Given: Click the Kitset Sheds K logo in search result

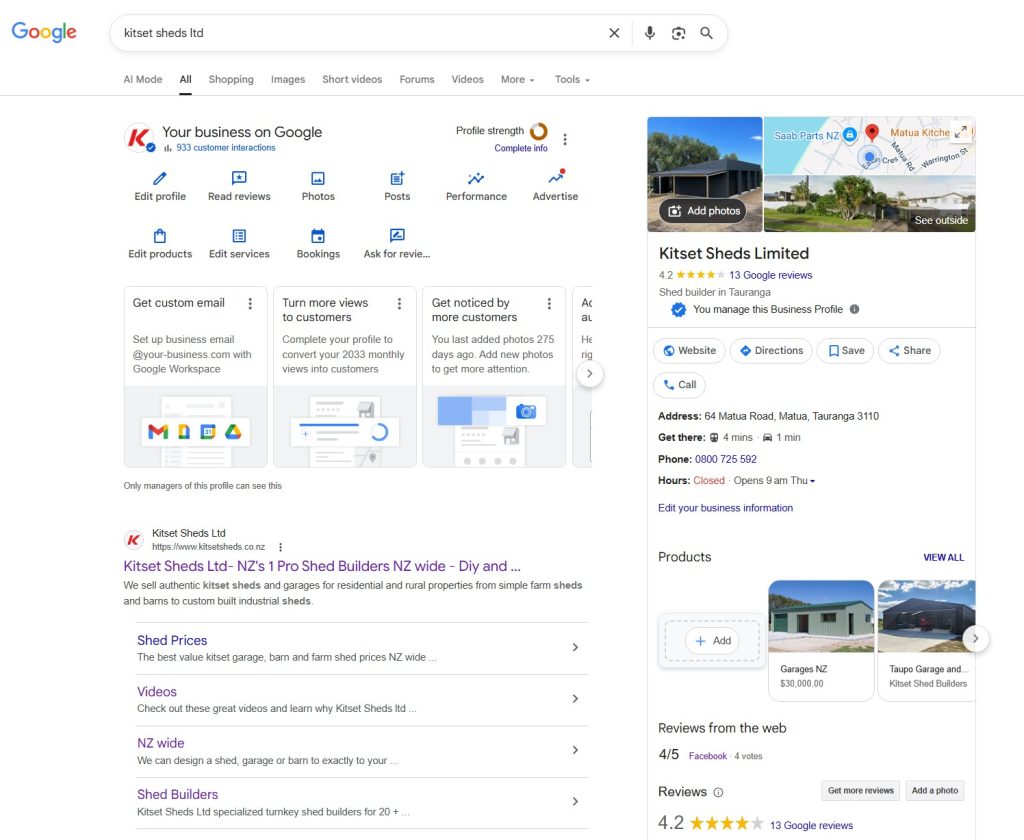Looking at the screenshot, I should coord(133,540).
